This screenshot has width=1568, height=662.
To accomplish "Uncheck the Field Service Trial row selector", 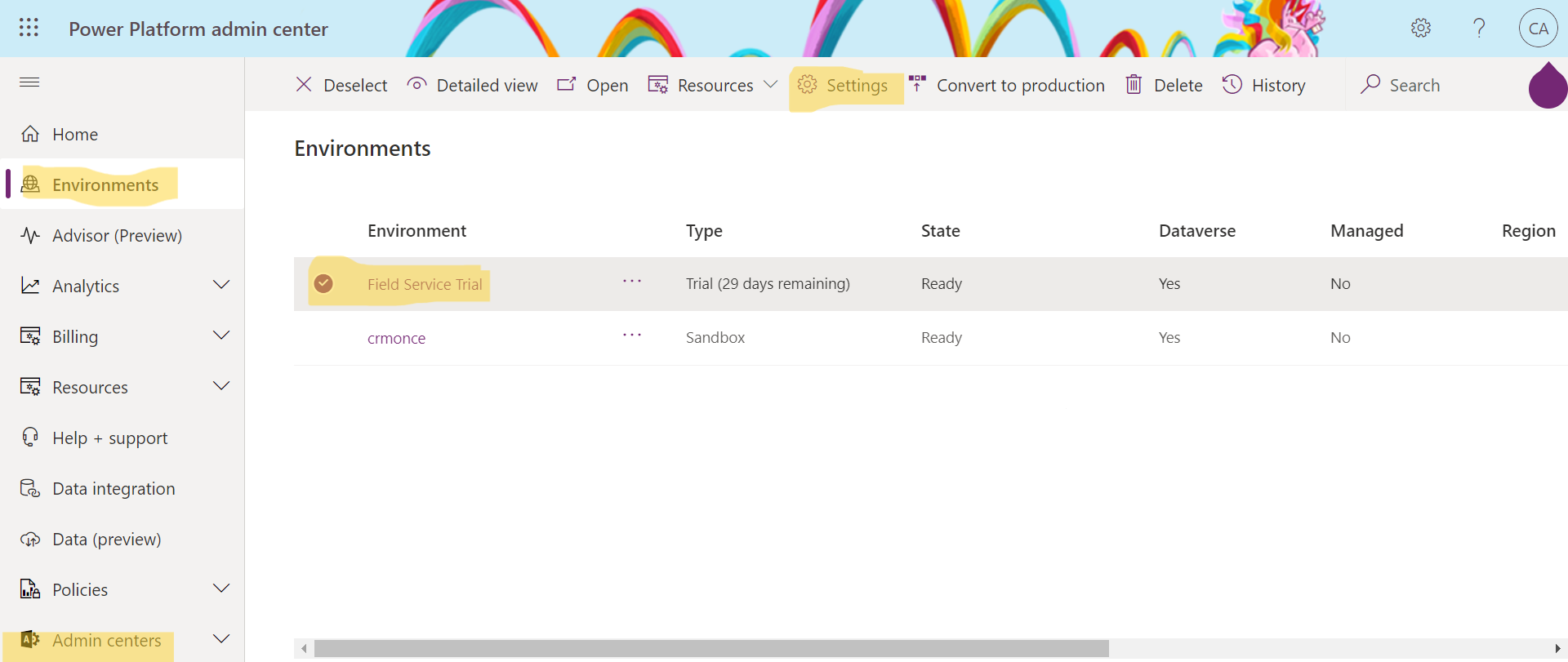I will pos(323,283).
